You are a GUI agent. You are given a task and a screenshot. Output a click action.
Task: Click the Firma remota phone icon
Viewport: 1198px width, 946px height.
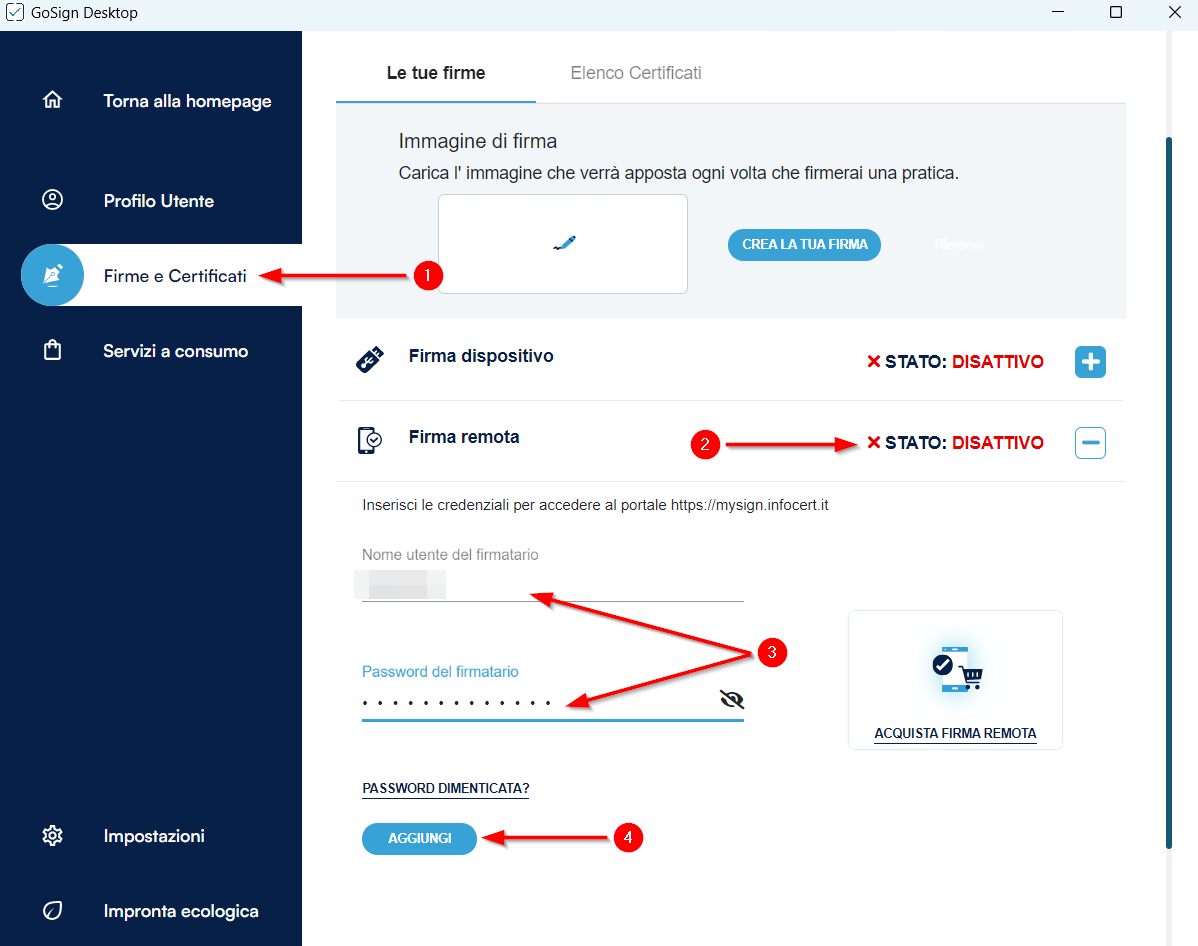pos(370,440)
